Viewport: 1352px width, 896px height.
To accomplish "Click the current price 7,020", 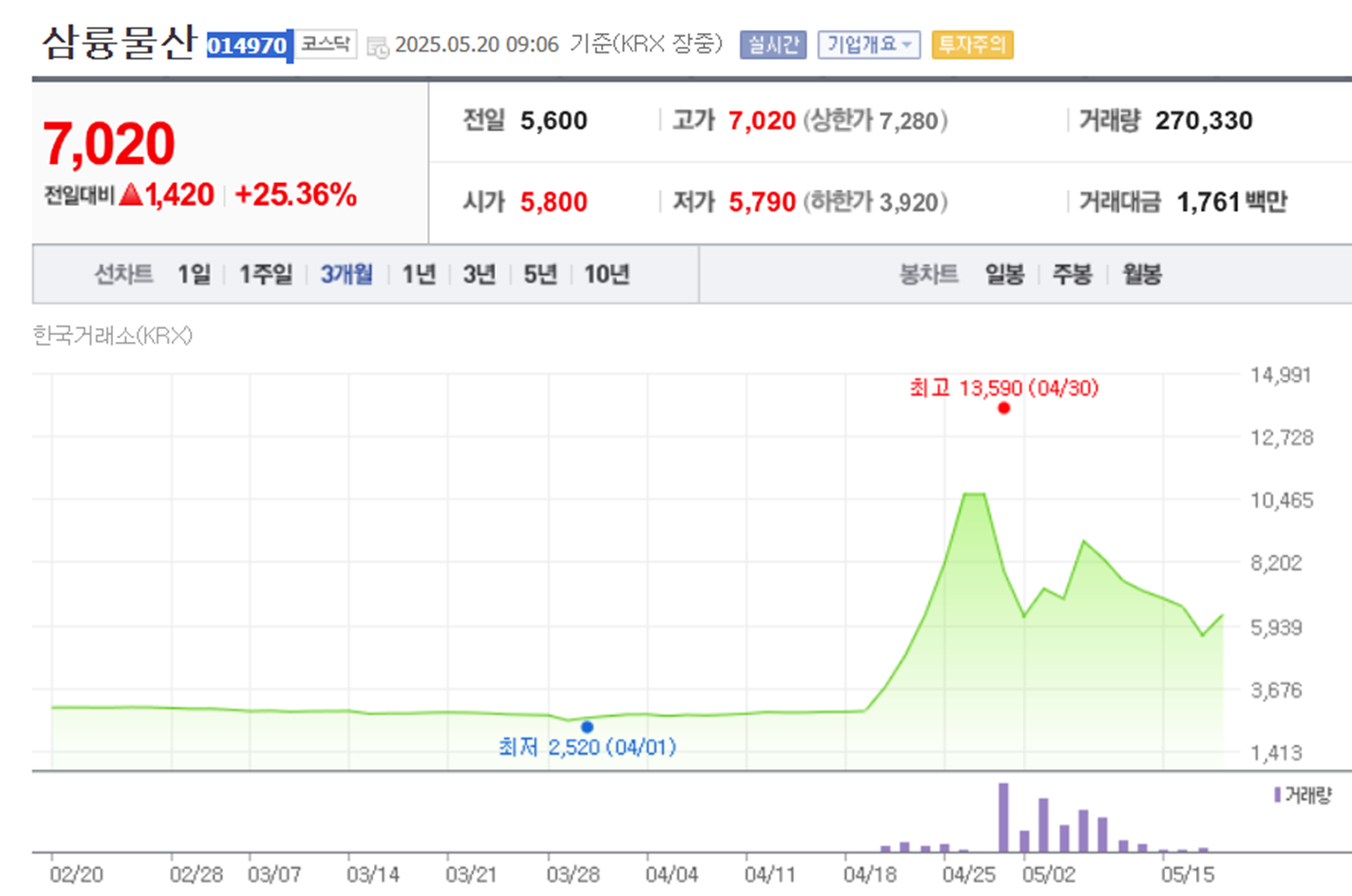I will [108, 144].
